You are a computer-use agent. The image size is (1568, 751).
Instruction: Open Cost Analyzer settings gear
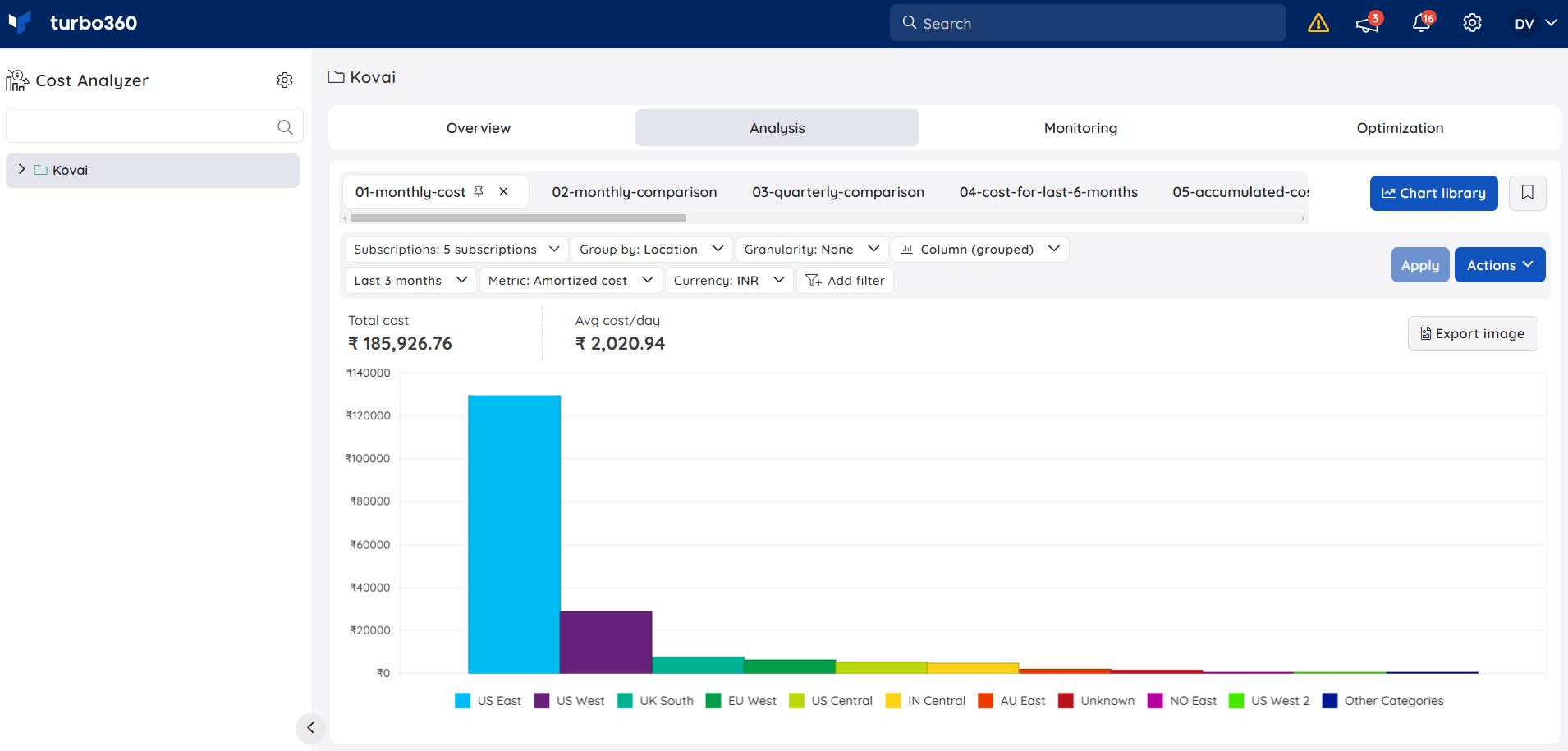point(285,80)
